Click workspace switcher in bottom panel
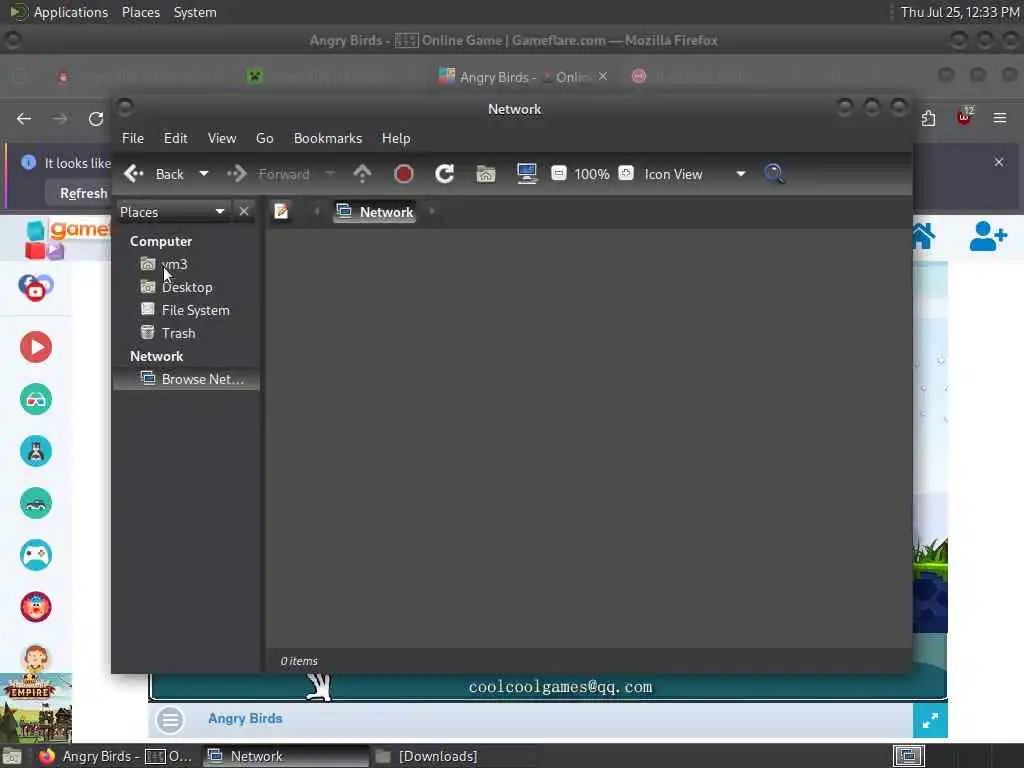1024x768 pixels. [908, 756]
